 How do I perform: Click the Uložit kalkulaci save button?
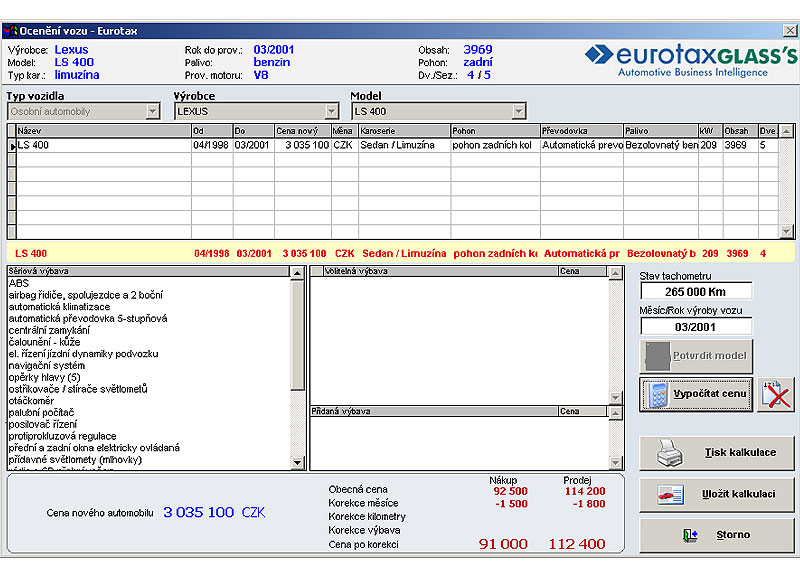point(717,494)
